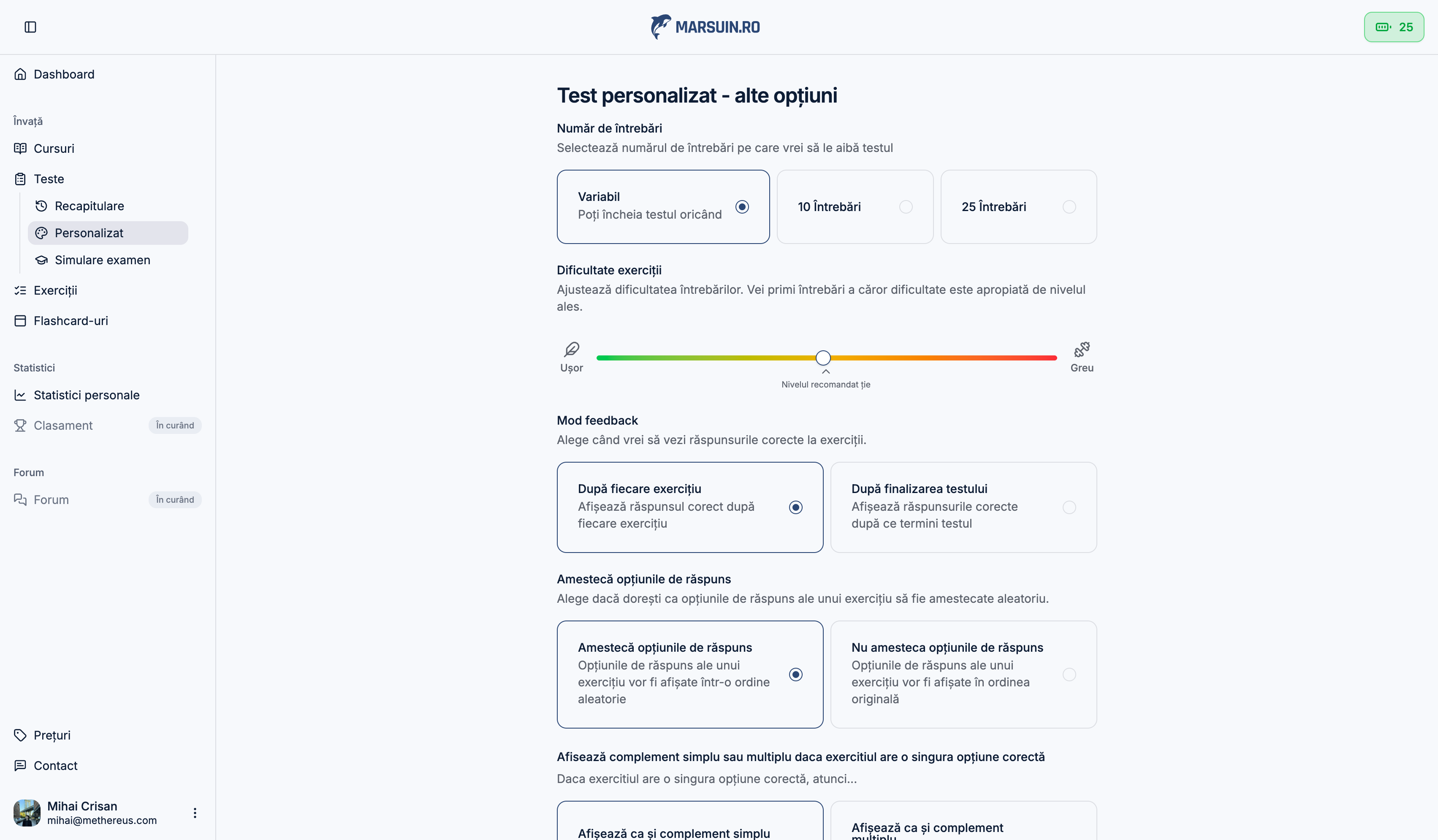Click the Recapitulare history icon
The width and height of the screenshot is (1438, 840).
41,206
